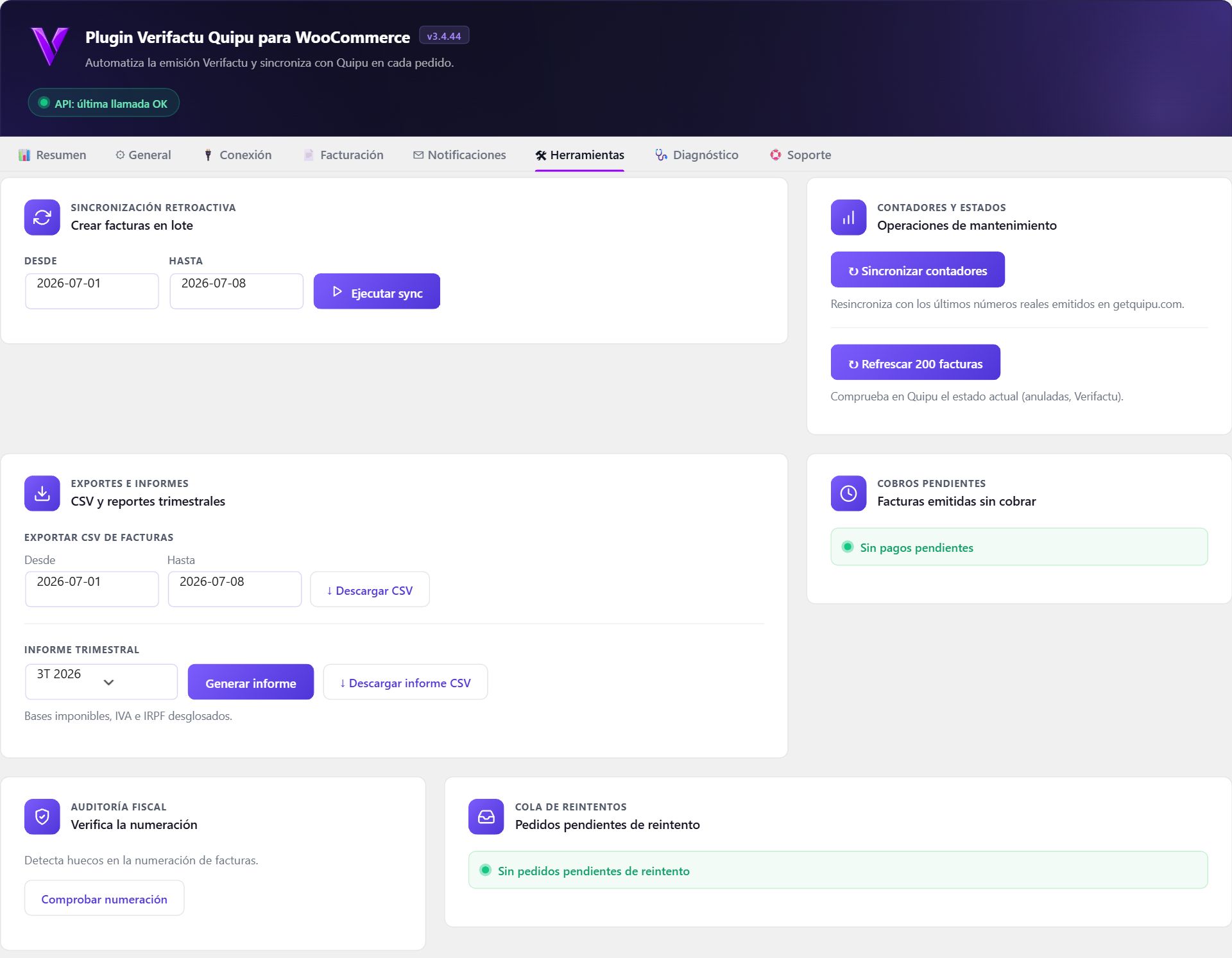
Task: Switch to the Notificaciones tab
Action: click(459, 155)
